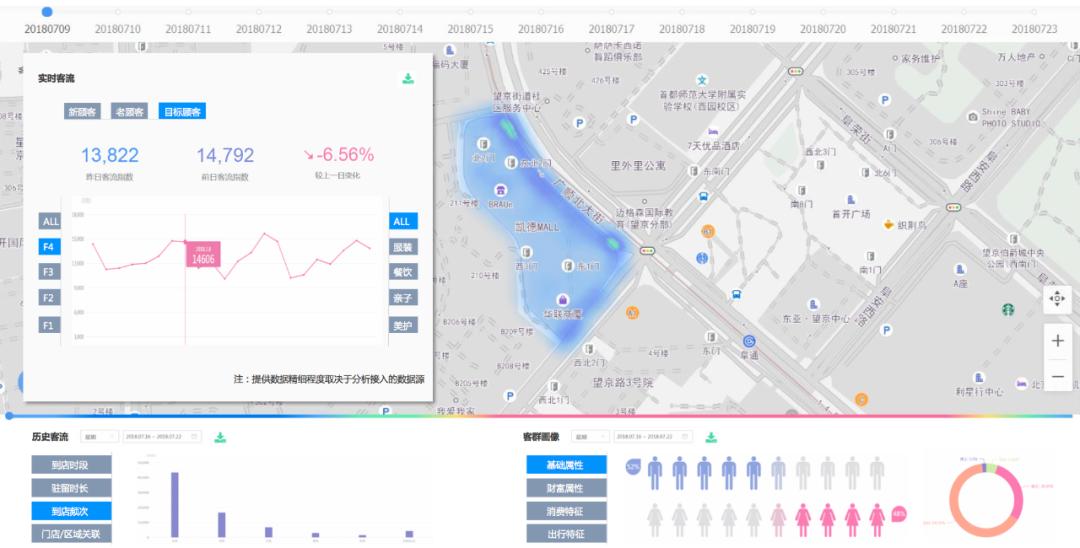Click the 7天优品酒店 hotel bed icon
The height and width of the screenshot is (548, 1080).
pyautogui.click(x=713, y=131)
